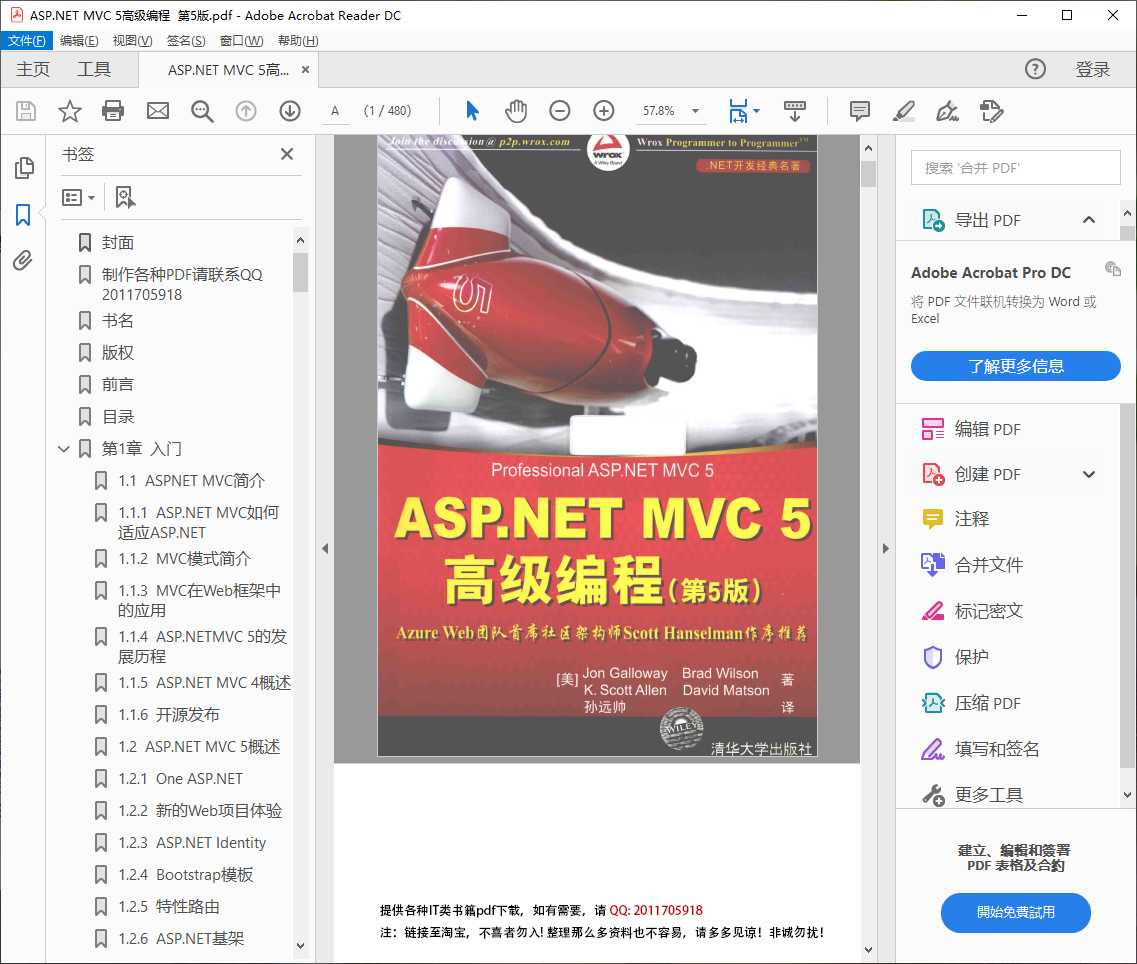The width and height of the screenshot is (1137, 964).
Task: Click the fit page width icon
Action: [737, 111]
